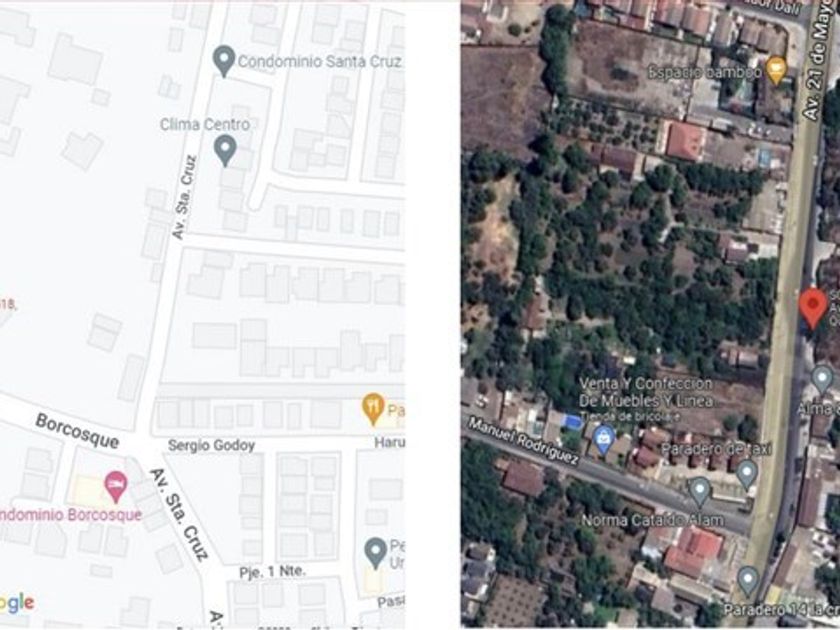Select the Espacio bamboo yellow marker

776,69
